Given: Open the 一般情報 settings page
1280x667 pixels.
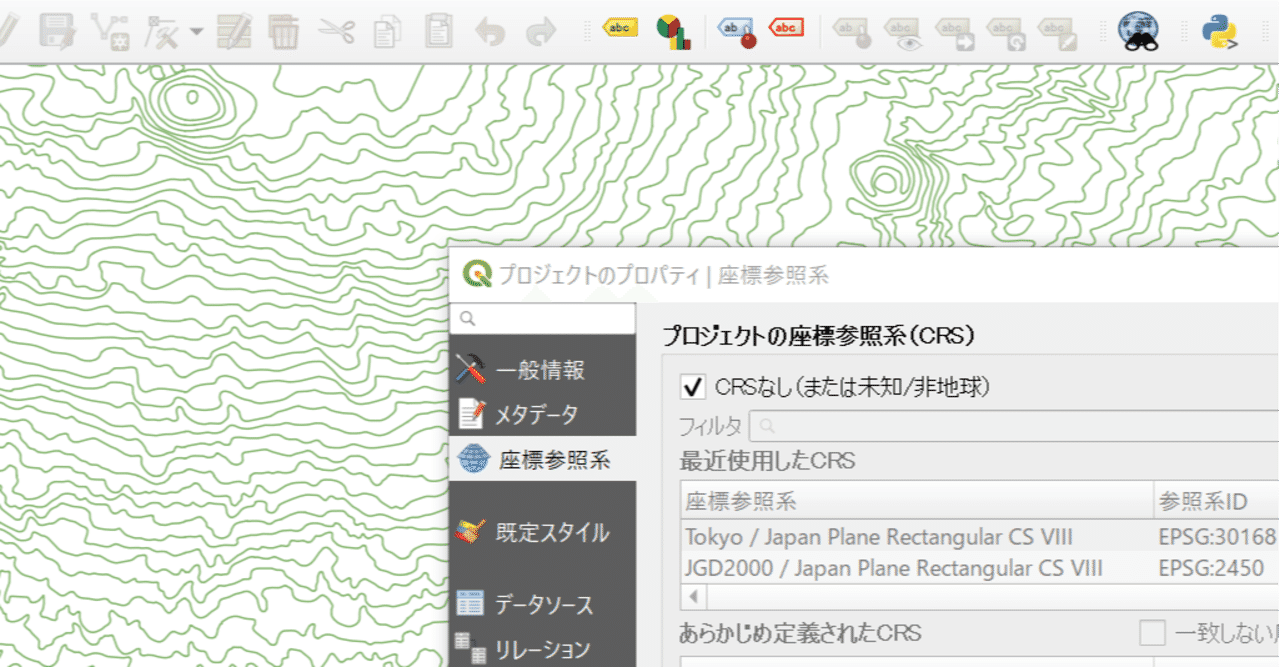Looking at the screenshot, I should click(542, 370).
